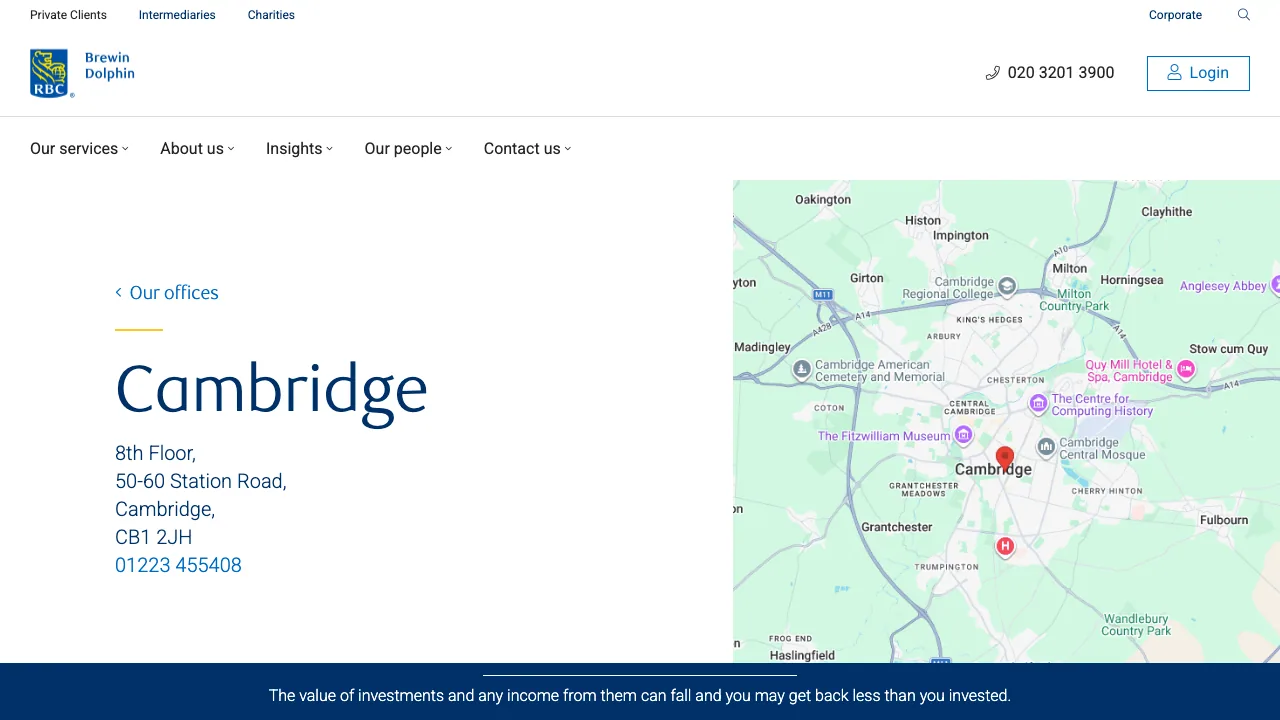Expand the Our services dropdown

pyautogui.click(x=78, y=148)
